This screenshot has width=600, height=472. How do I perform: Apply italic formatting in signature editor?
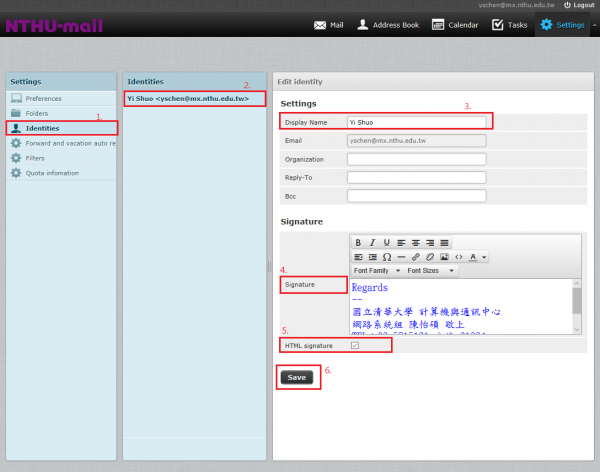pos(372,243)
